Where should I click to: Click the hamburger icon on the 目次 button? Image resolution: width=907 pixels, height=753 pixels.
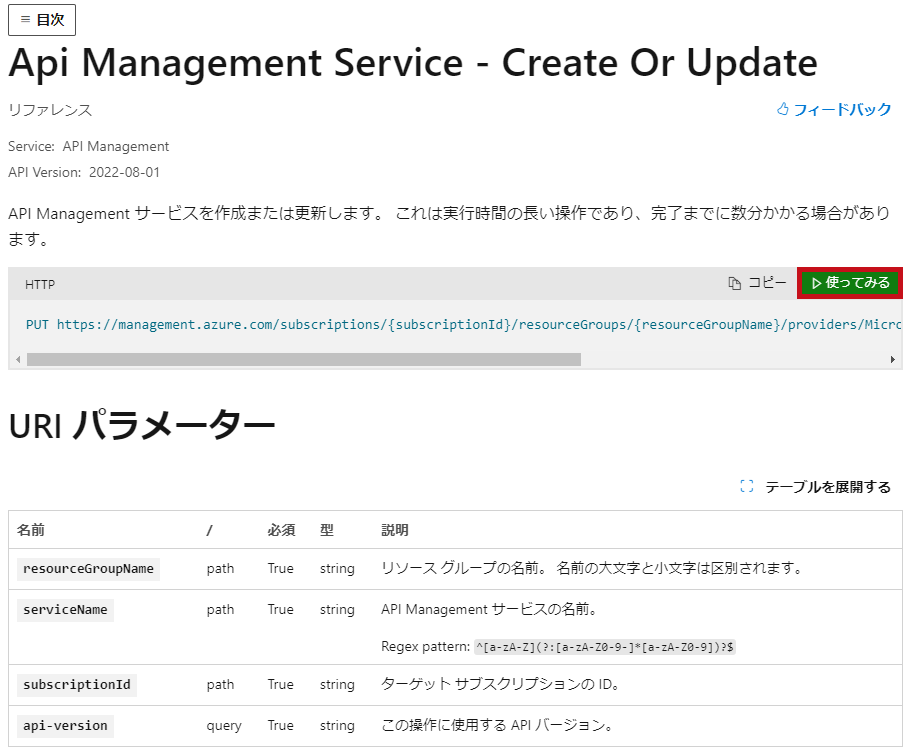click(x=25, y=19)
